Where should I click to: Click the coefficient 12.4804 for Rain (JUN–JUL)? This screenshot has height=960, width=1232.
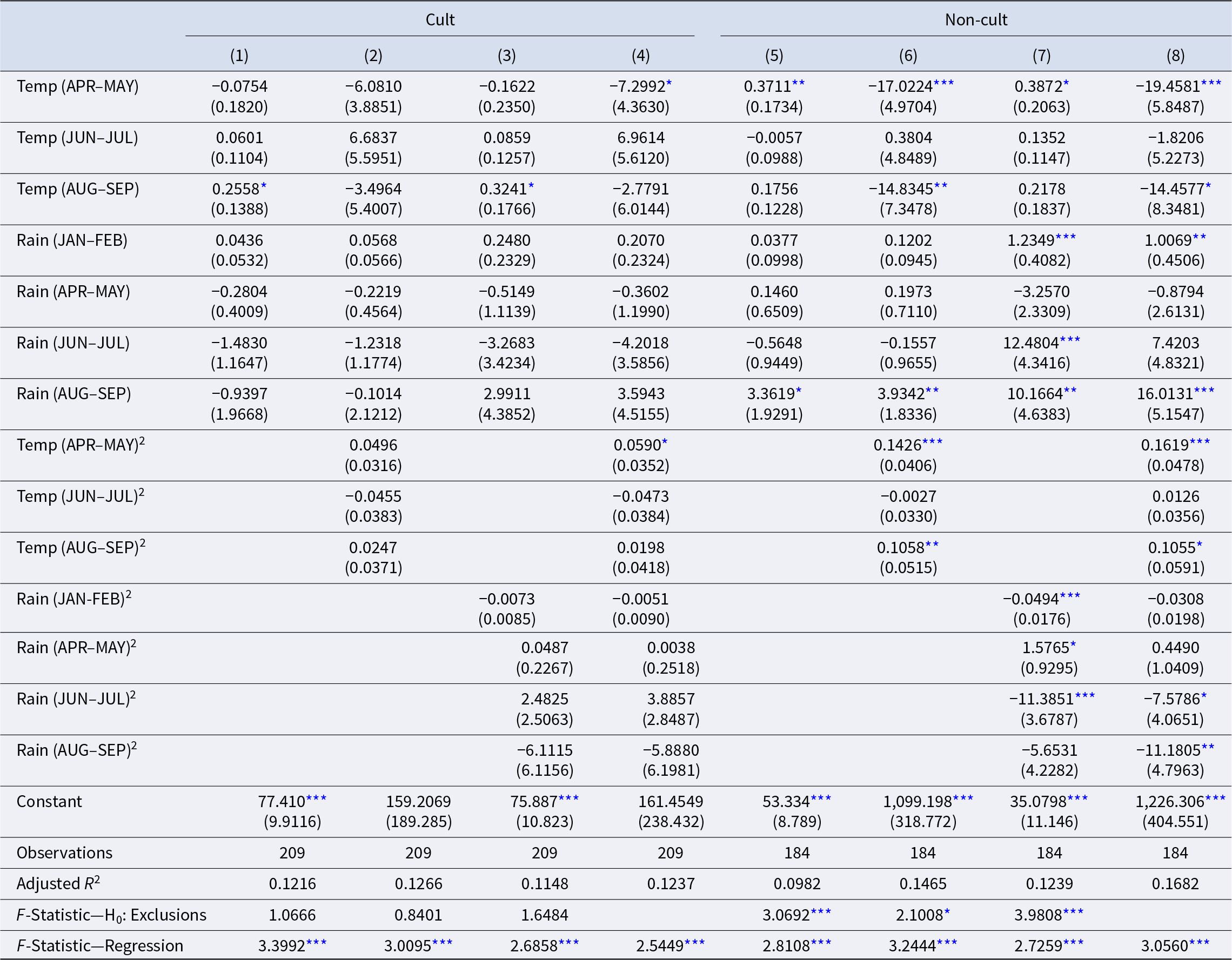point(1031,343)
